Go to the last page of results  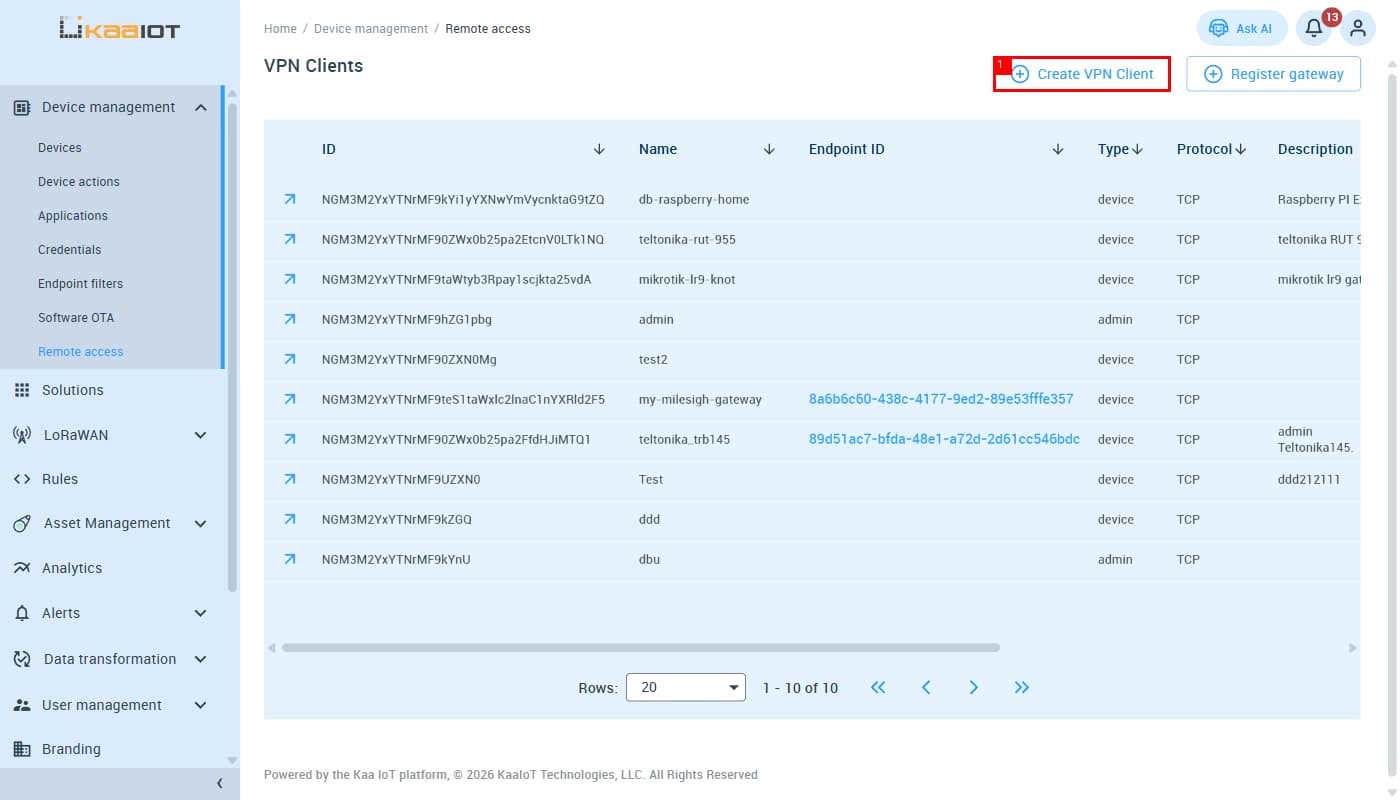pyautogui.click(x=1021, y=687)
